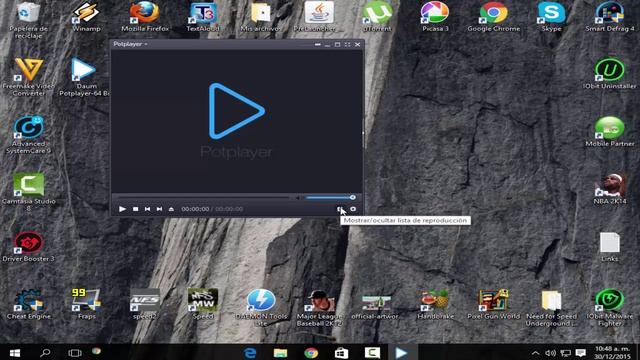Select the Links file on desktop
This screenshot has height=360, width=640.
pos(610,247)
